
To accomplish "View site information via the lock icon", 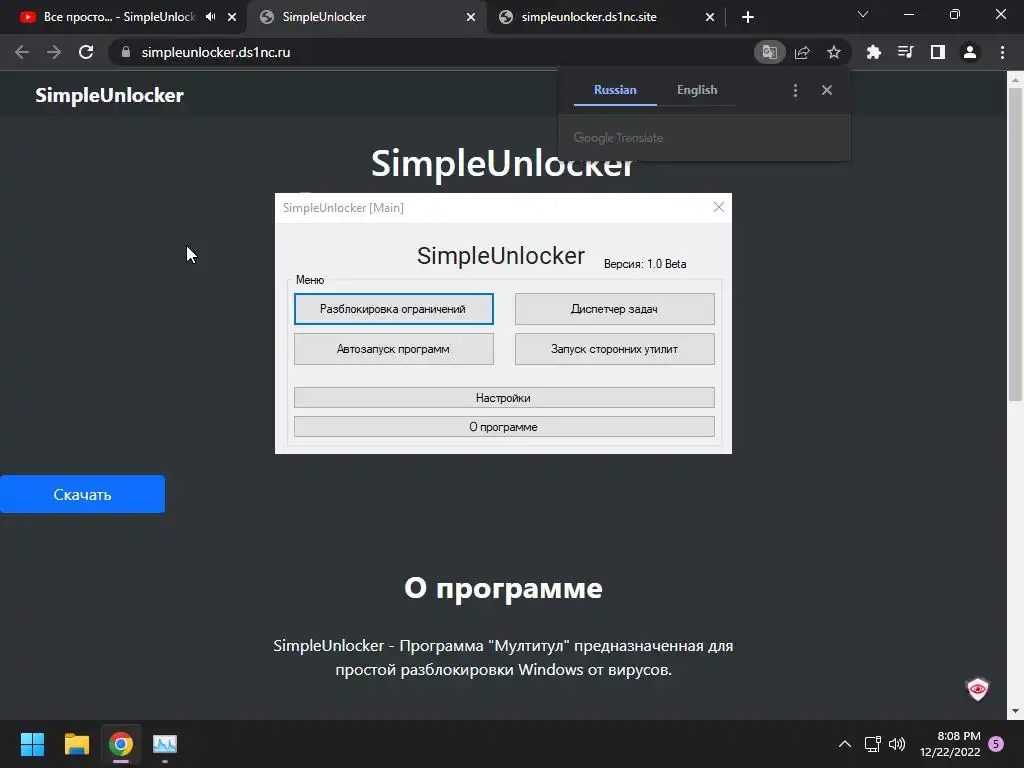I will click(x=126, y=52).
